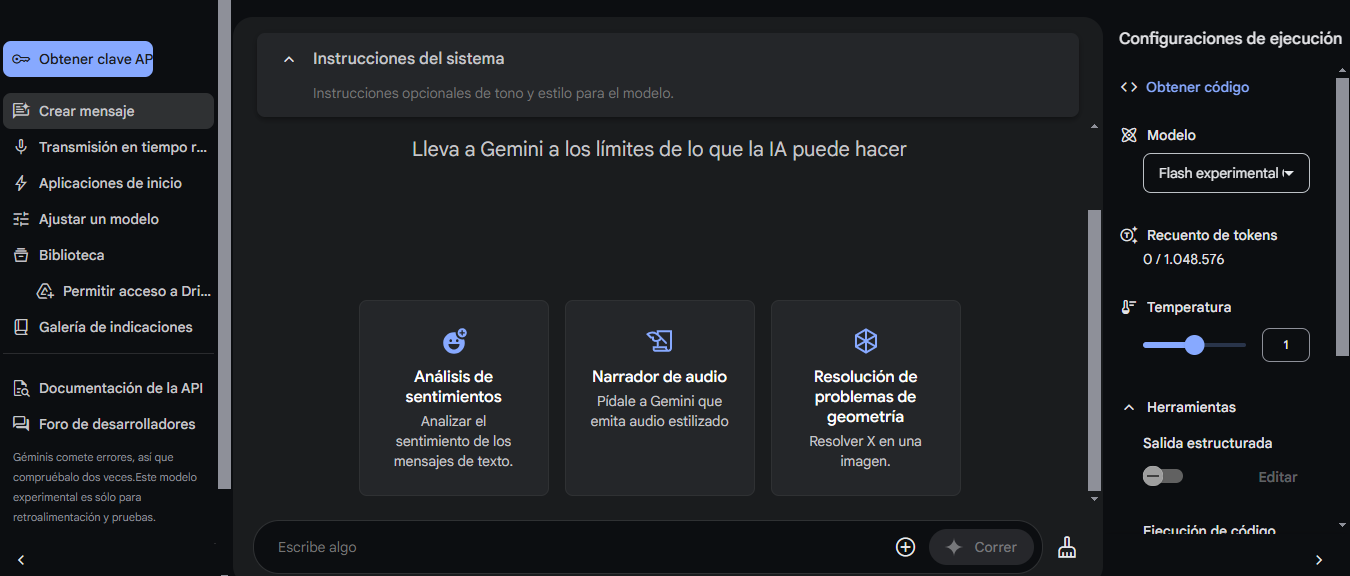Click the Modelo icon in settings panel
1350x576 pixels.
[x=1129, y=135]
